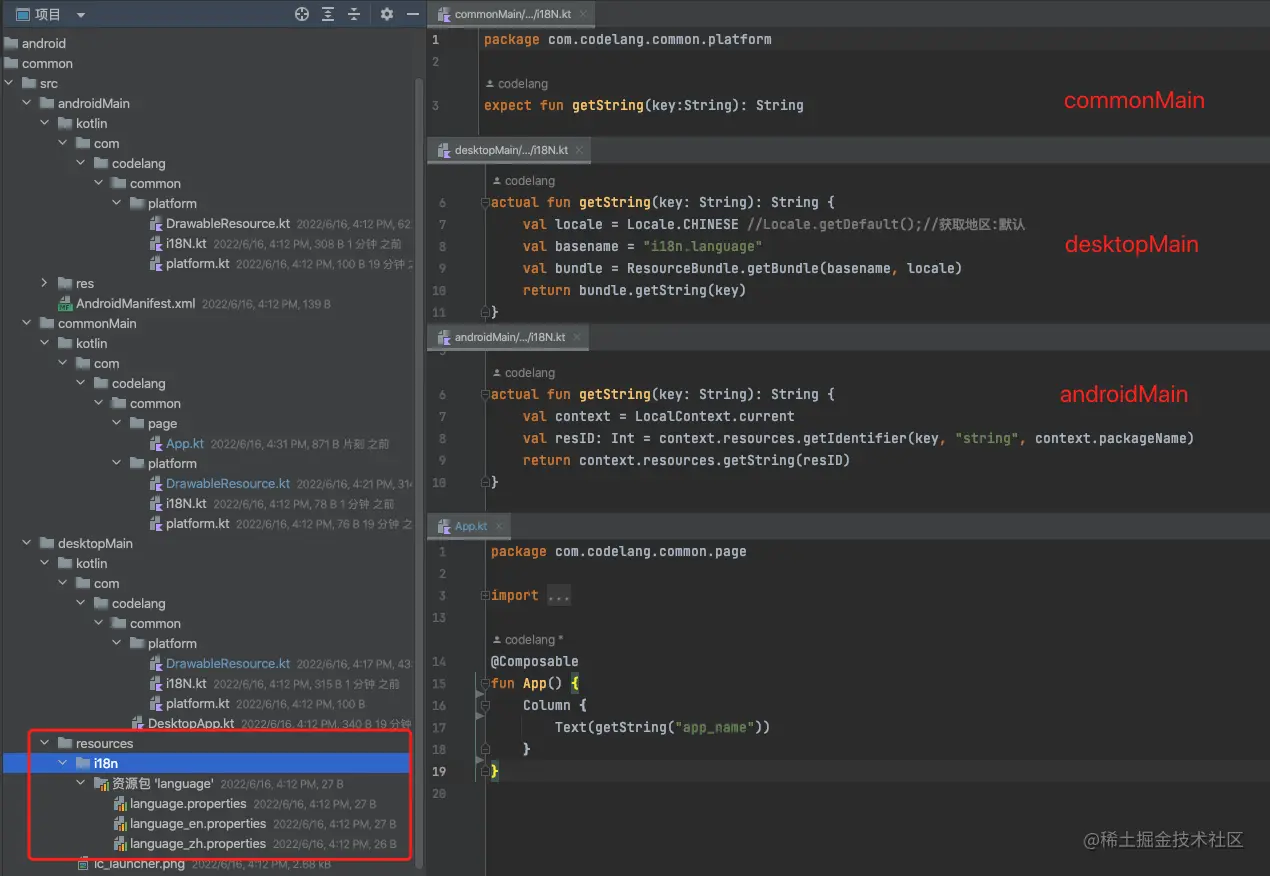The height and width of the screenshot is (876, 1270).
Task: Click the Select Opened File crosshair icon
Action: [302, 14]
